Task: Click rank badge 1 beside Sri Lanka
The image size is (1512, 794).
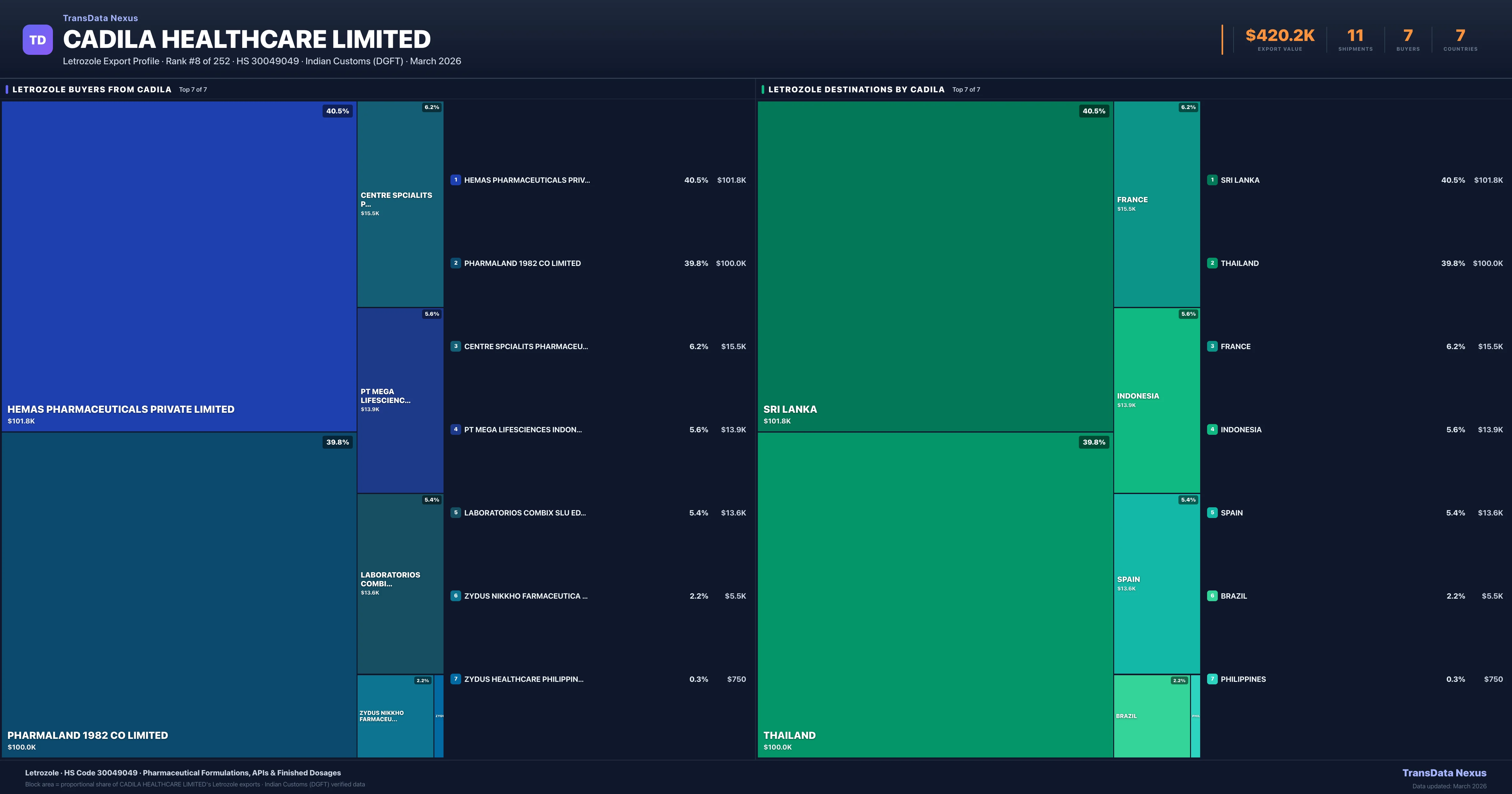Action: click(x=1212, y=180)
